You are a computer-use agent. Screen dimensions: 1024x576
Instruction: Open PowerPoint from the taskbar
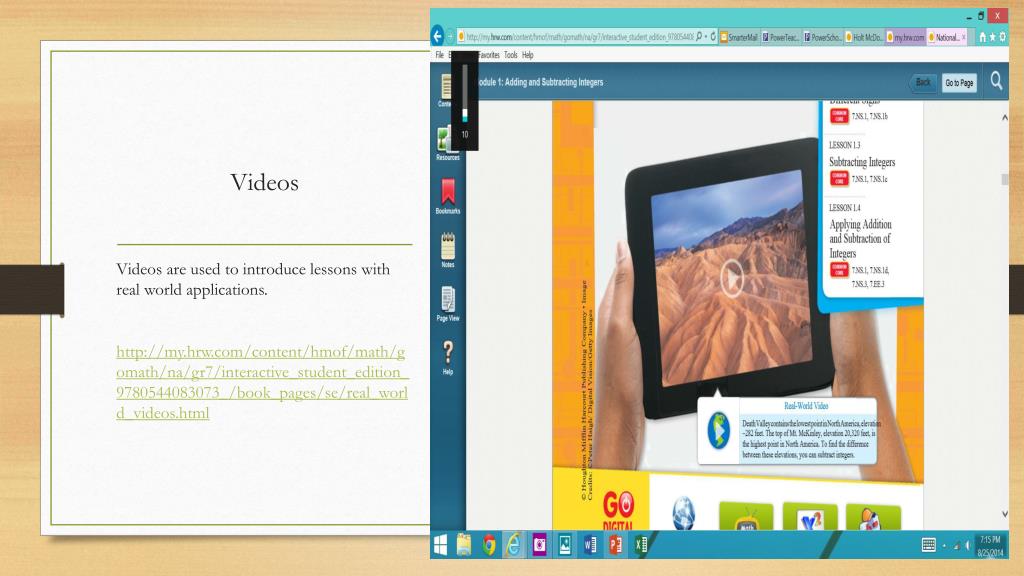[615, 545]
